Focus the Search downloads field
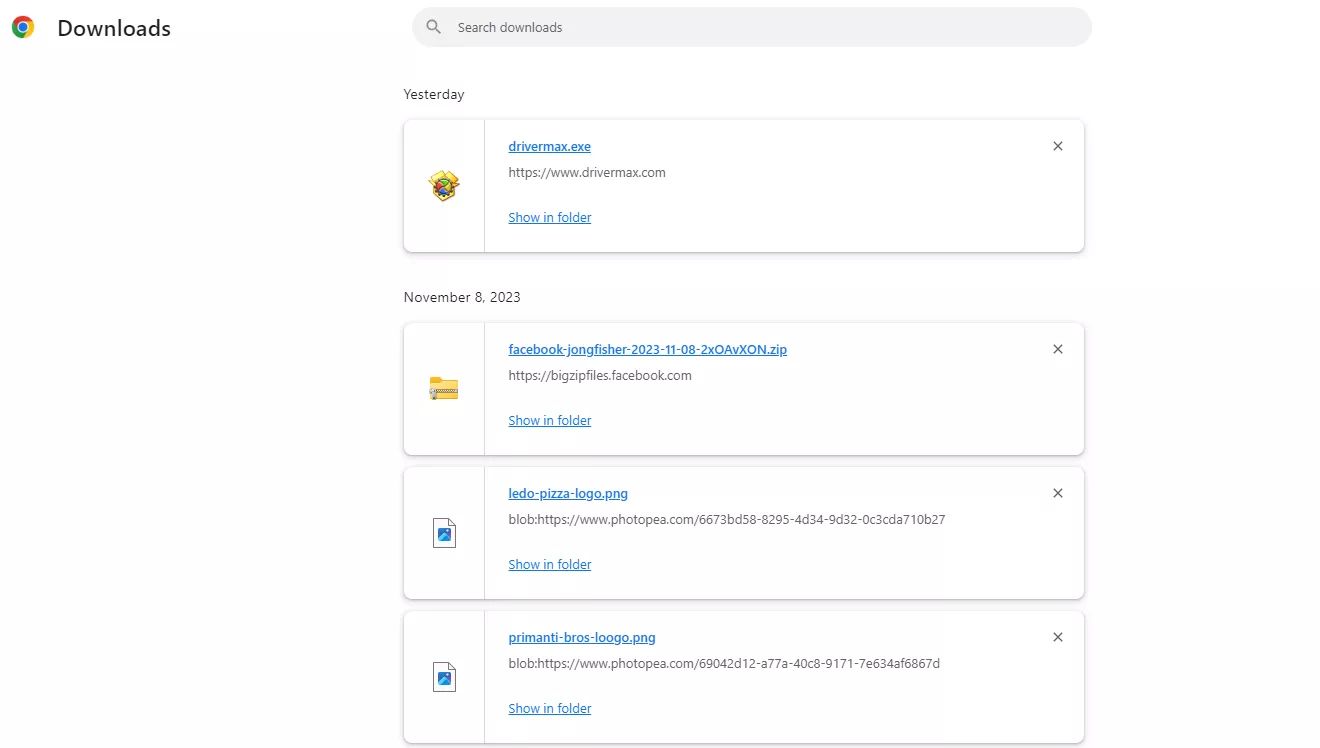 pyautogui.click(x=752, y=27)
